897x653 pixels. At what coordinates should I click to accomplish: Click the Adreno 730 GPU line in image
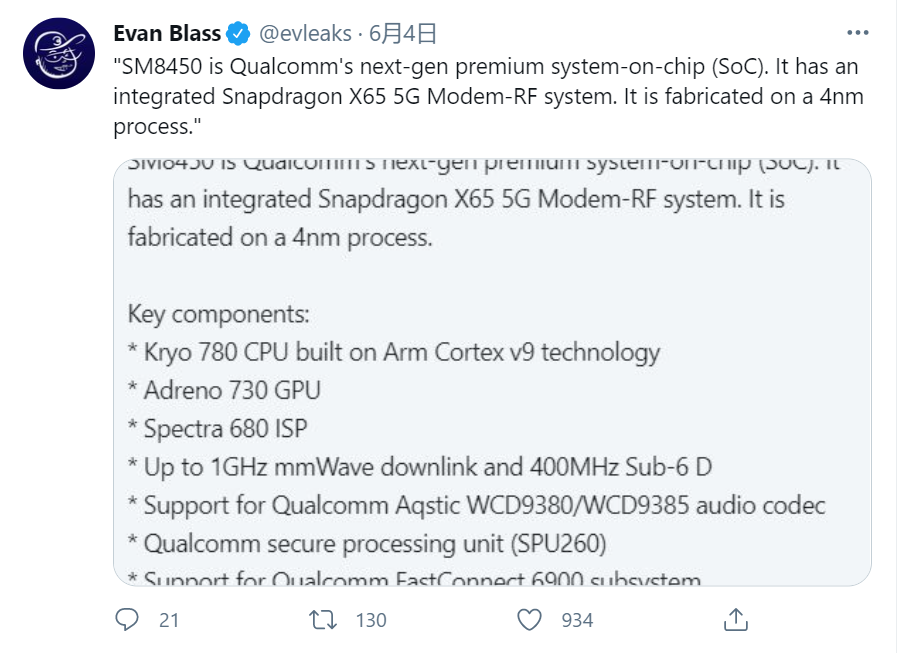tap(224, 390)
